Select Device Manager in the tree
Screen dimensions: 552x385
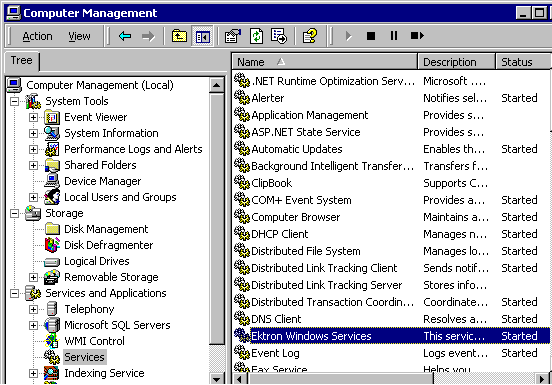pyautogui.click(x=102, y=181)
